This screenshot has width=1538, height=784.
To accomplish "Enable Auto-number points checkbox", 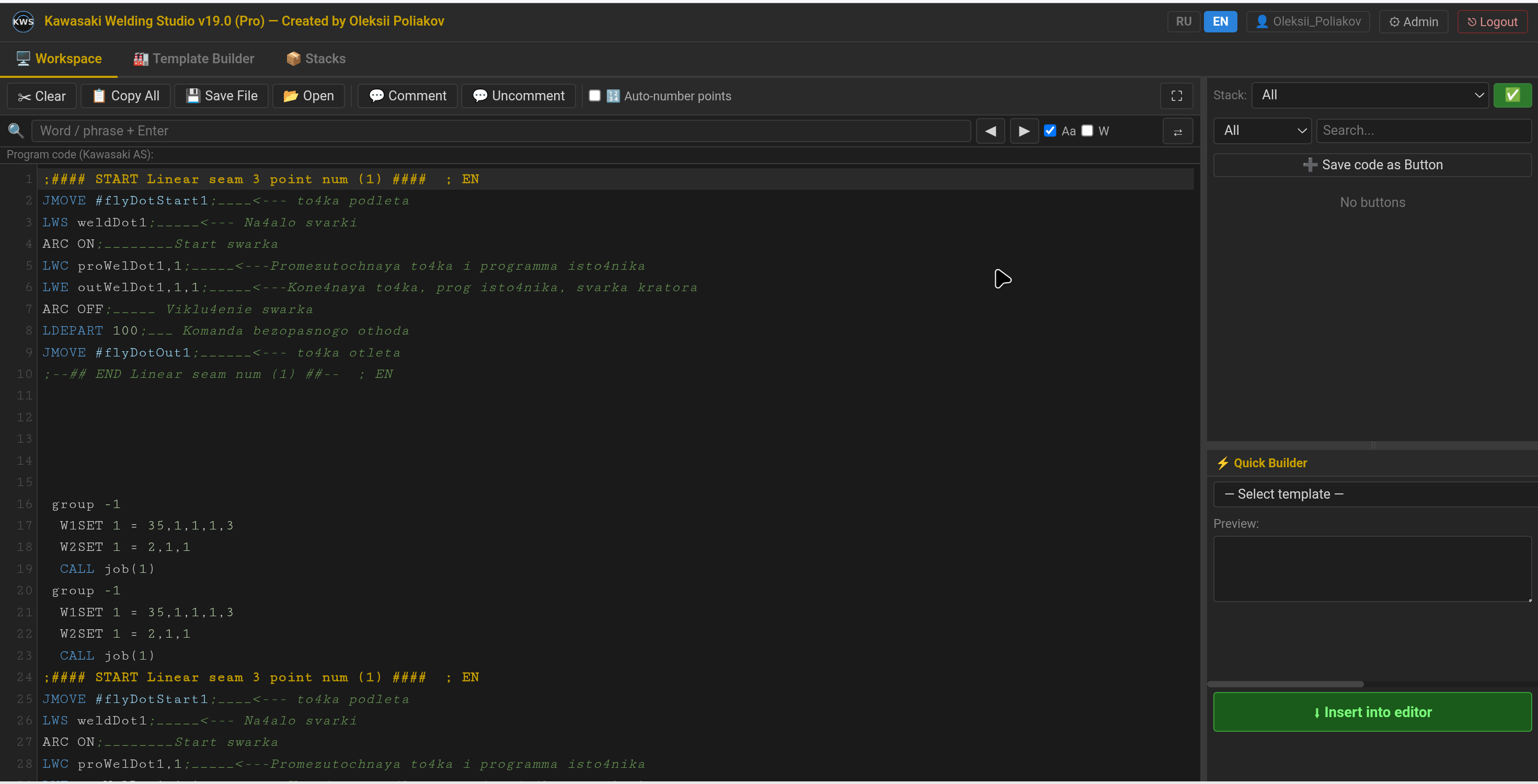I will click(595, 96).
